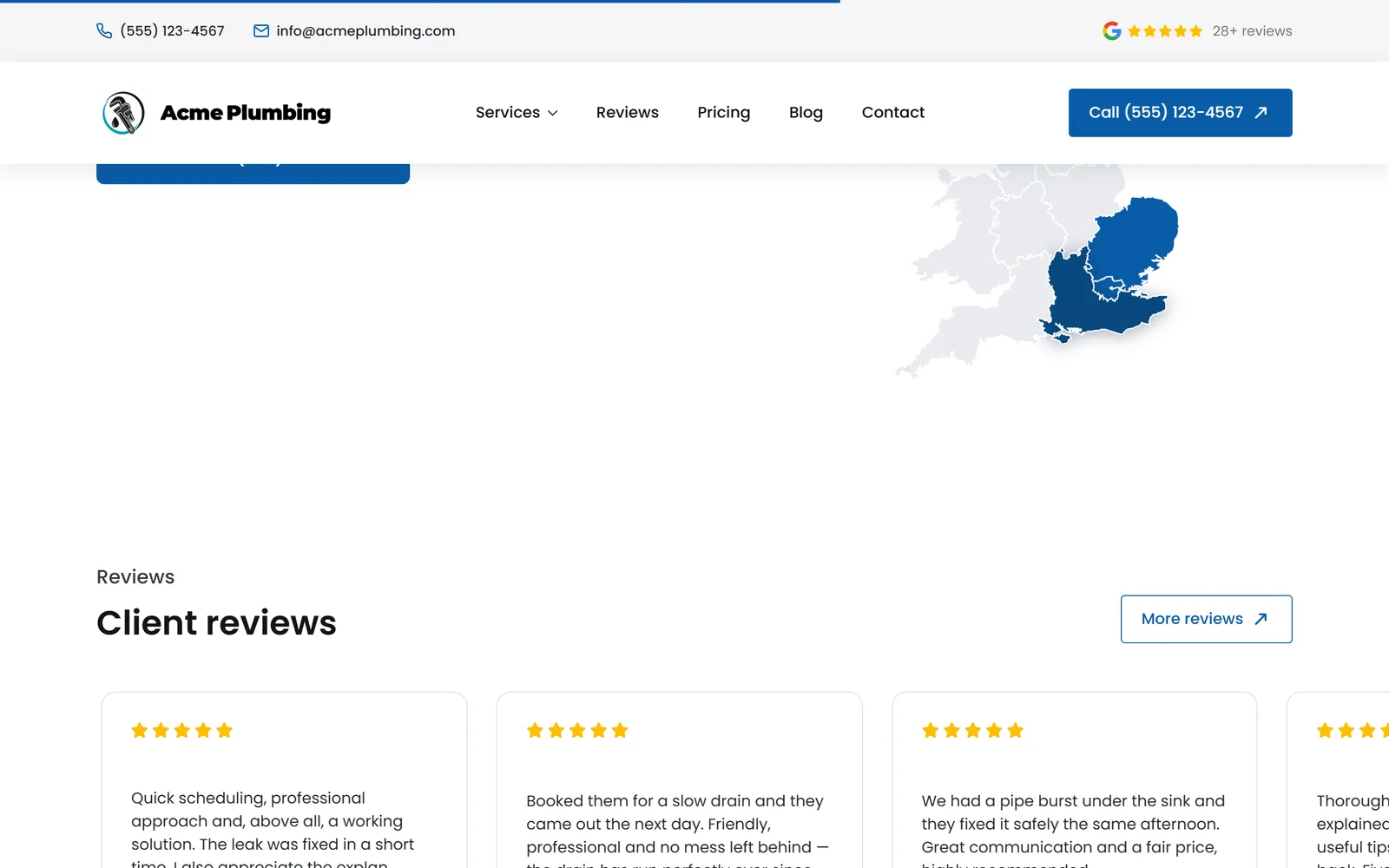This screenshot has height=868, width=1389.
Task: Click the arrow icon on More reviews
Action: click(1261, 619)
